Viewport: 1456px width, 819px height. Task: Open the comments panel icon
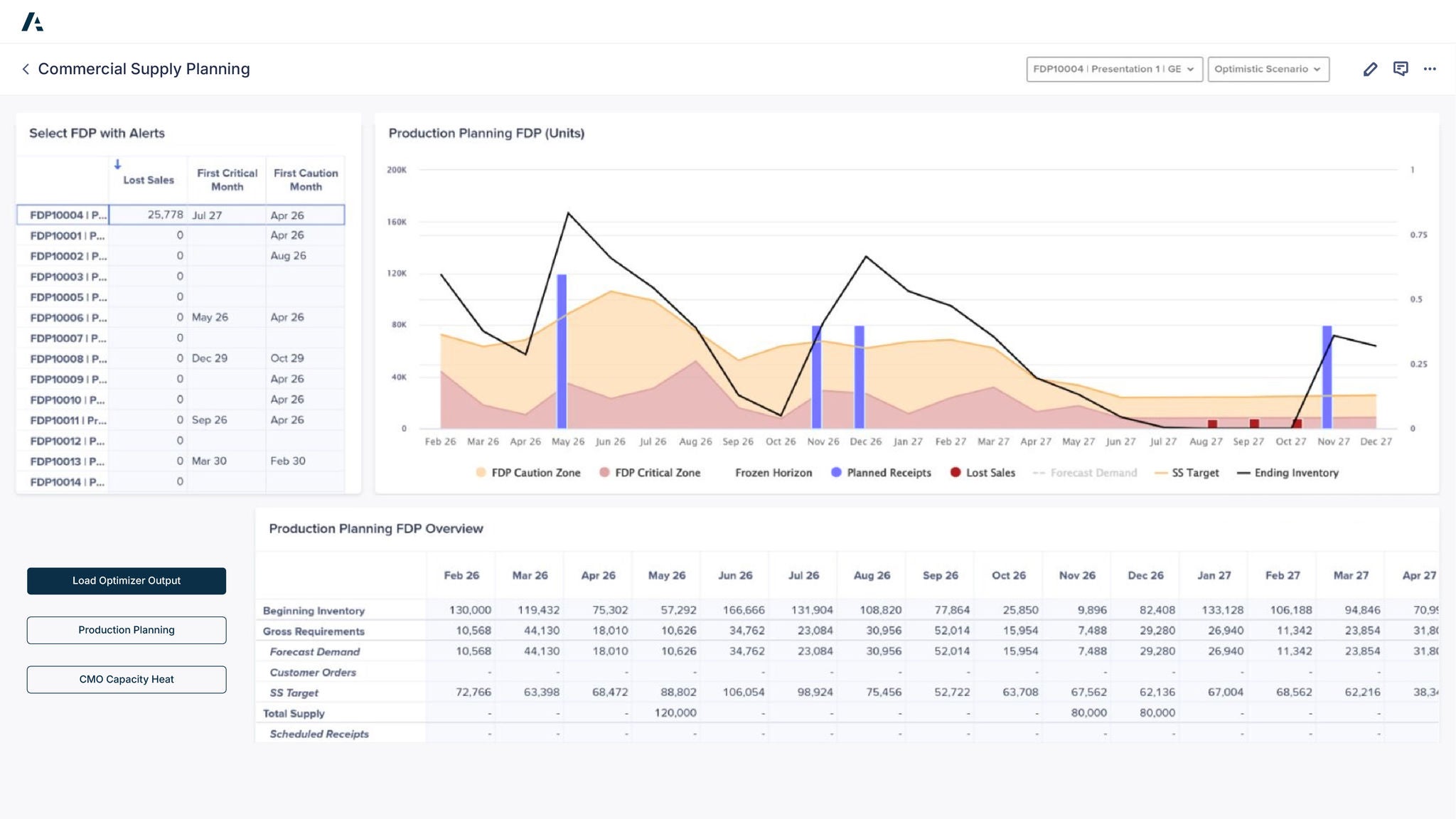[x=1401, y=69]
